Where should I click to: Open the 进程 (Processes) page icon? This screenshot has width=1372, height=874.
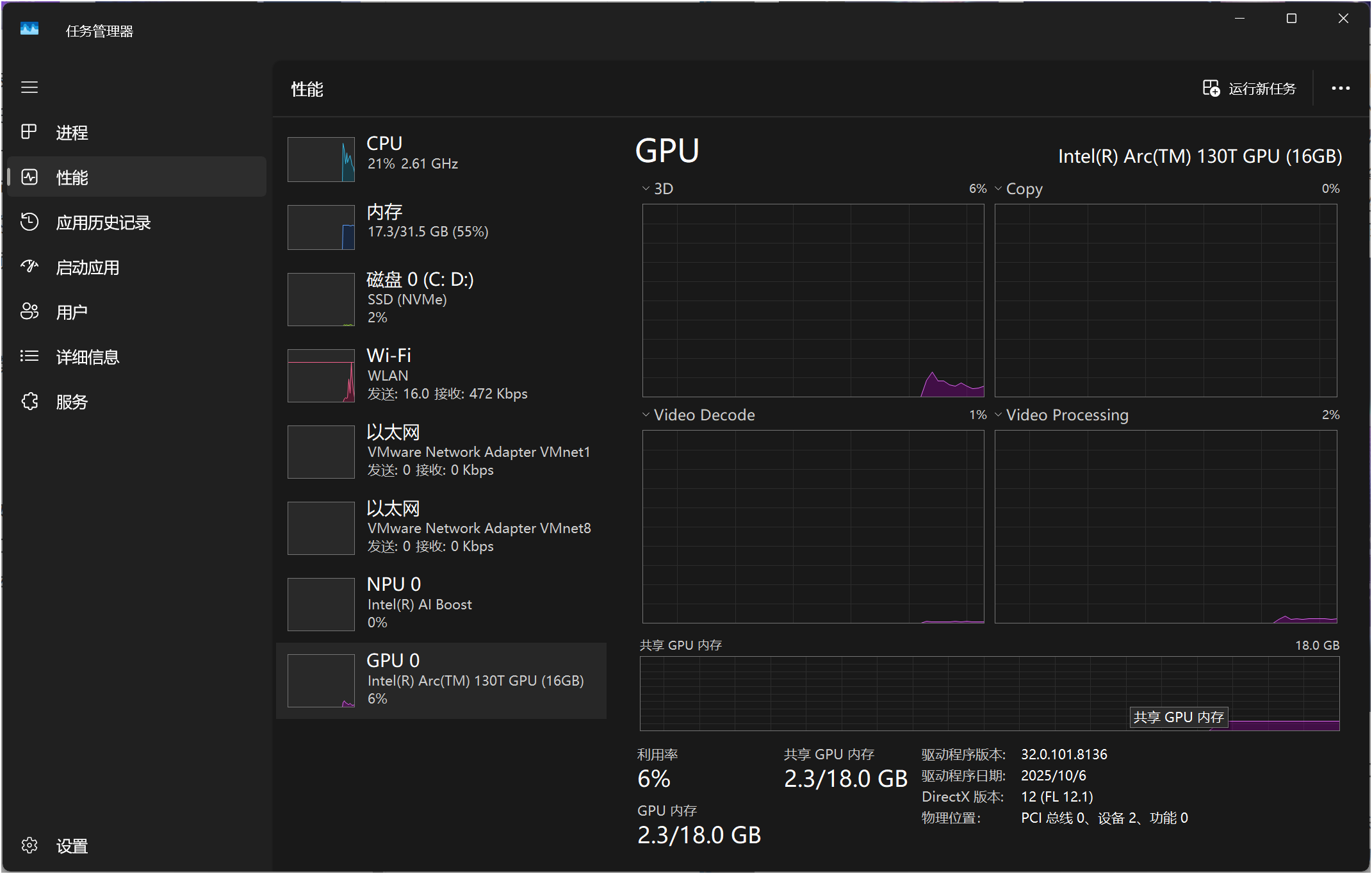pyautogui.click(x=29, y=132)
